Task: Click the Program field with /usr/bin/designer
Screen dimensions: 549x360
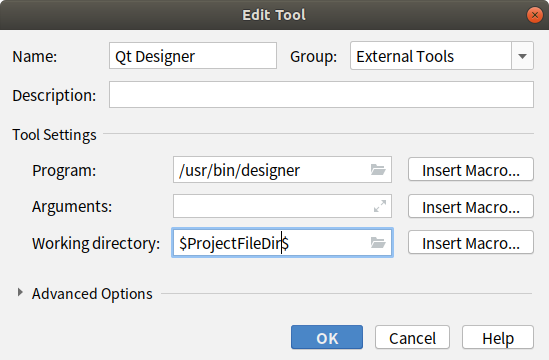Action: pos(282,170)
